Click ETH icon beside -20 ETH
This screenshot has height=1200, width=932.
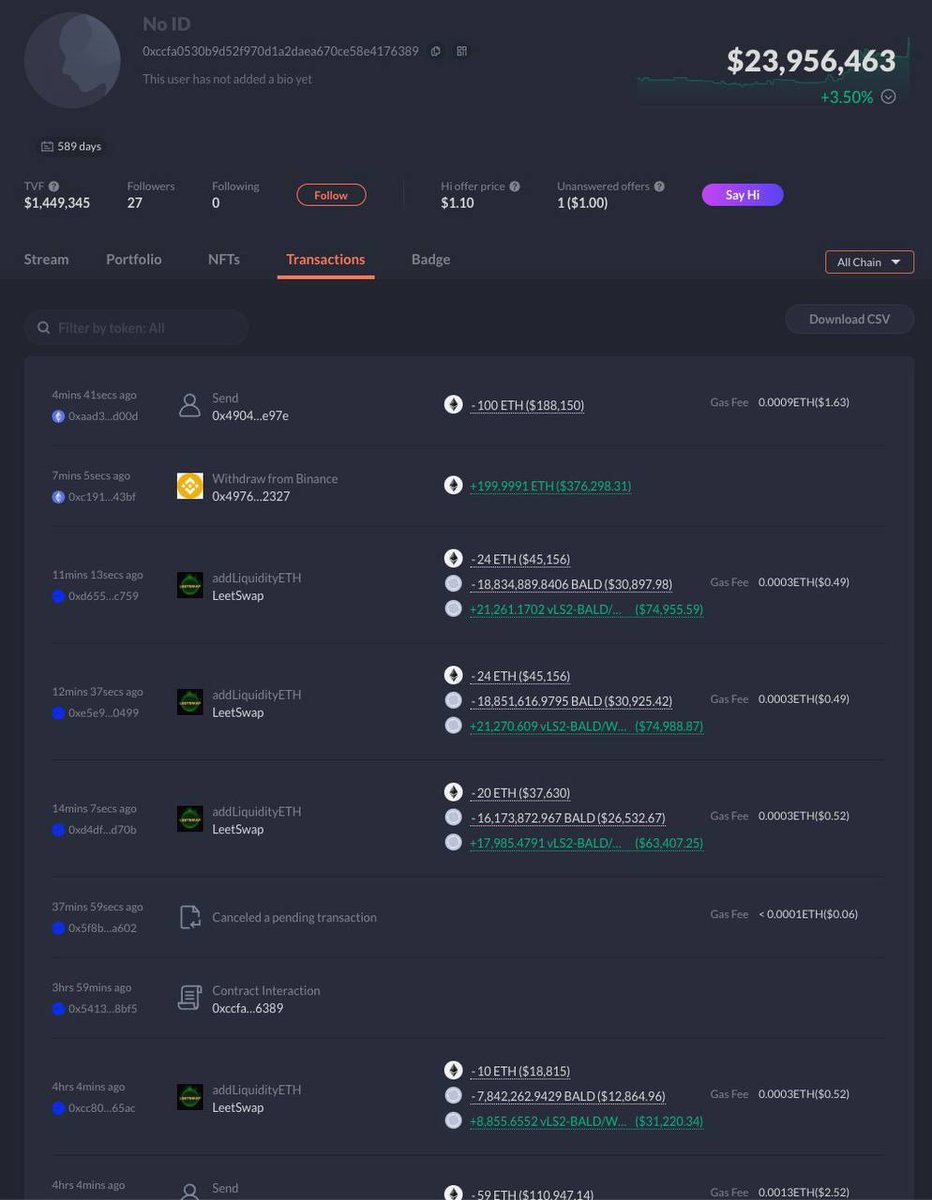(453, 792)
